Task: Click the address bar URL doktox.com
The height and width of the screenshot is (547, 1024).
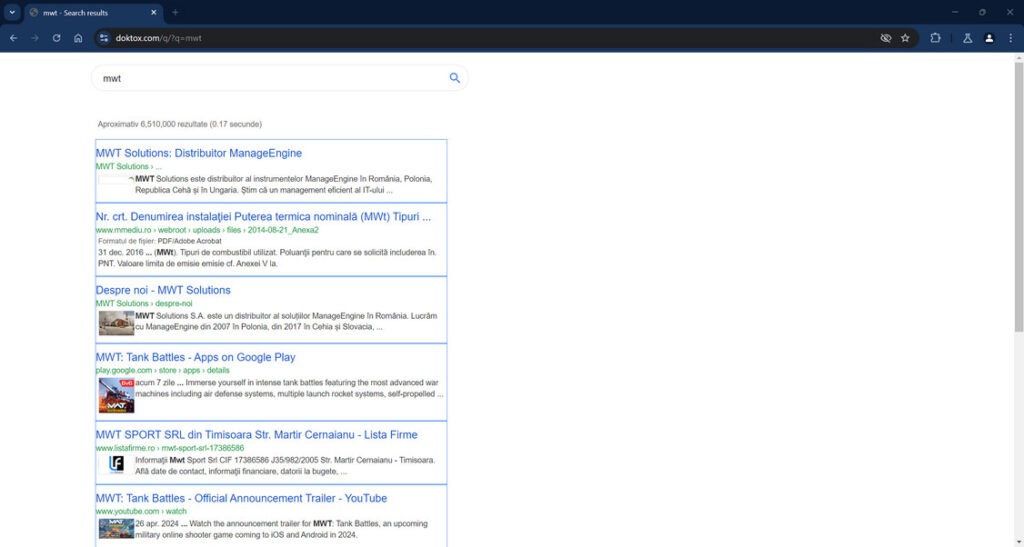Action: (159, 39)
